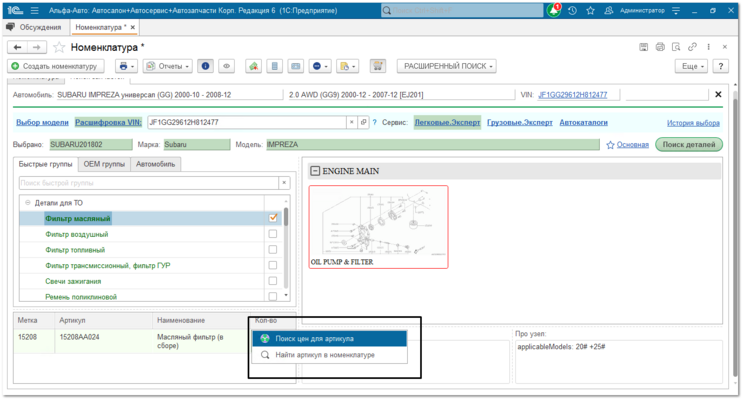Click the copy icon next to the VIN field
Image resolution: width=743 pixels, height=400 pixels.
point(363,122)
